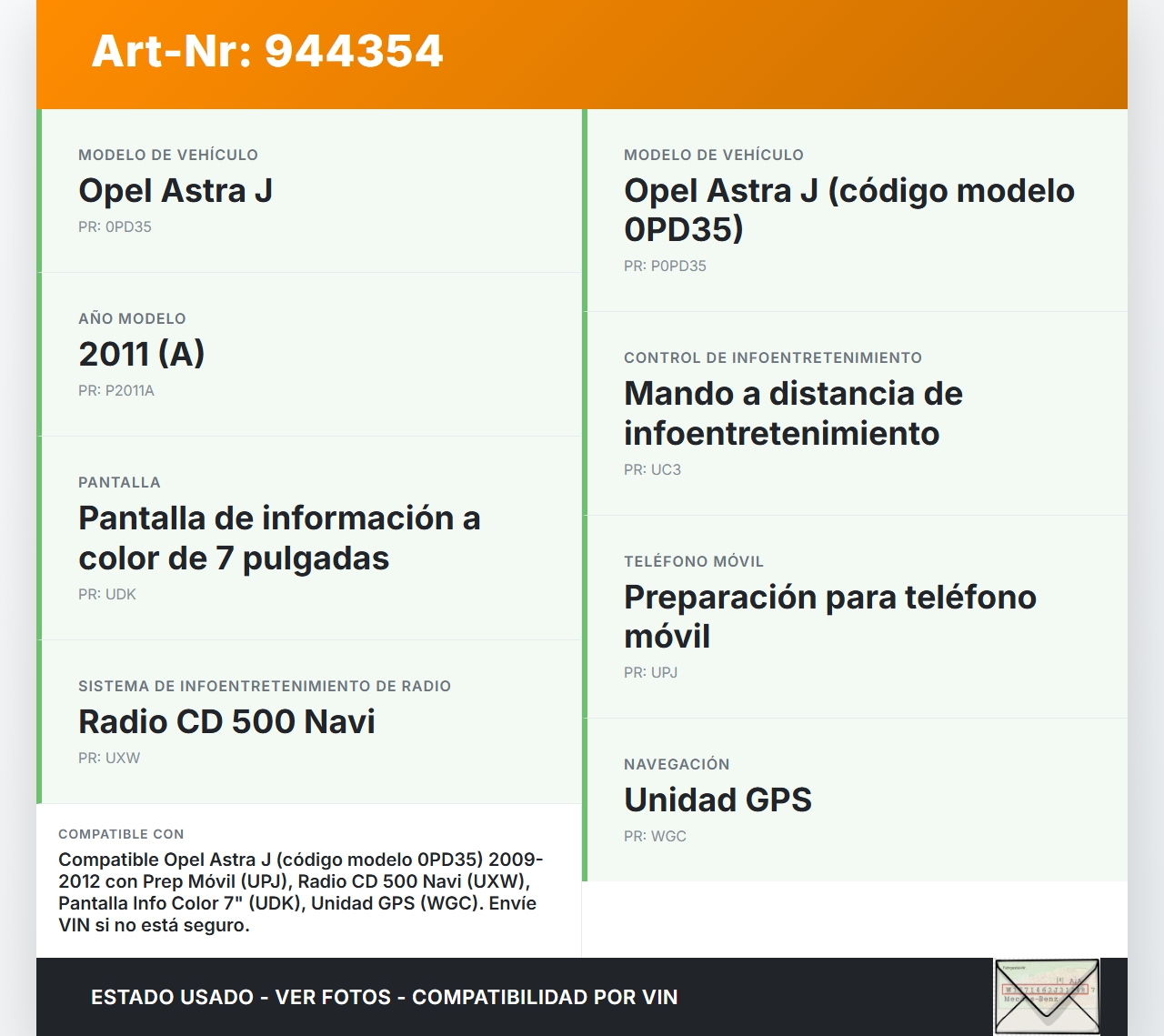Select the 'Opel Astra J' vehicle model heading
The height and width of the screenshot is (1036, 1164).
(176, 191)
